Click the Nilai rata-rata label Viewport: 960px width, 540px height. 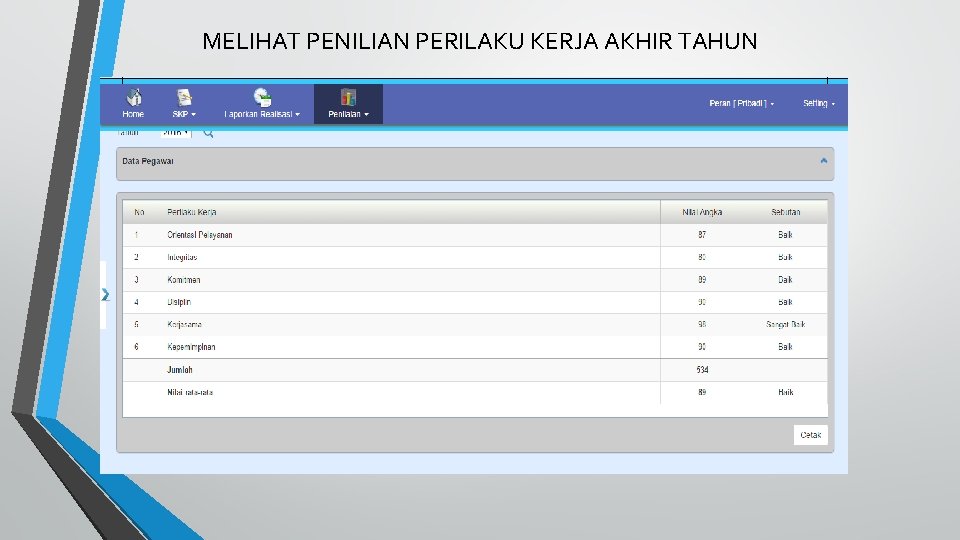[x=190, y=392]
